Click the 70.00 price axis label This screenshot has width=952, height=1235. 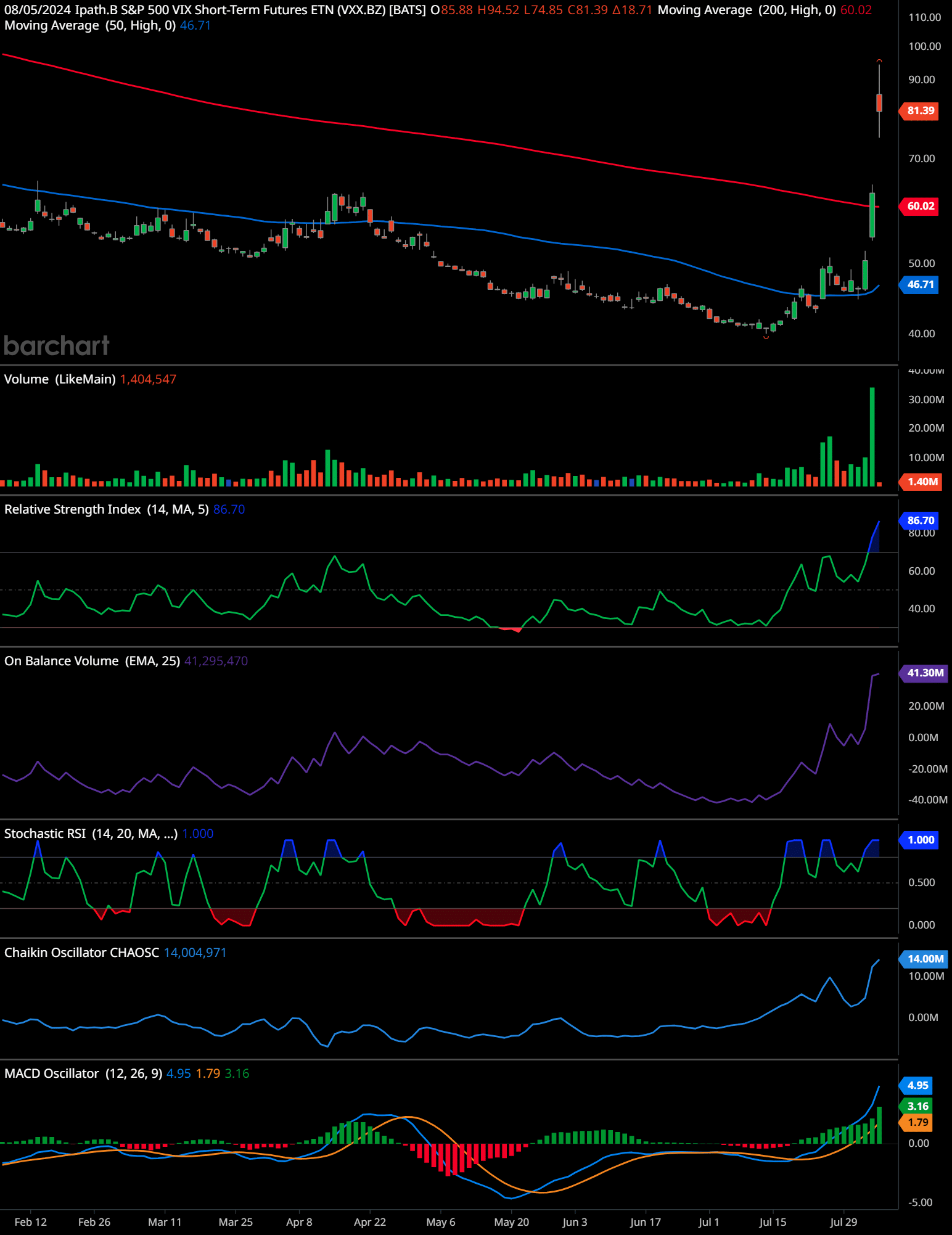[922, 158]
